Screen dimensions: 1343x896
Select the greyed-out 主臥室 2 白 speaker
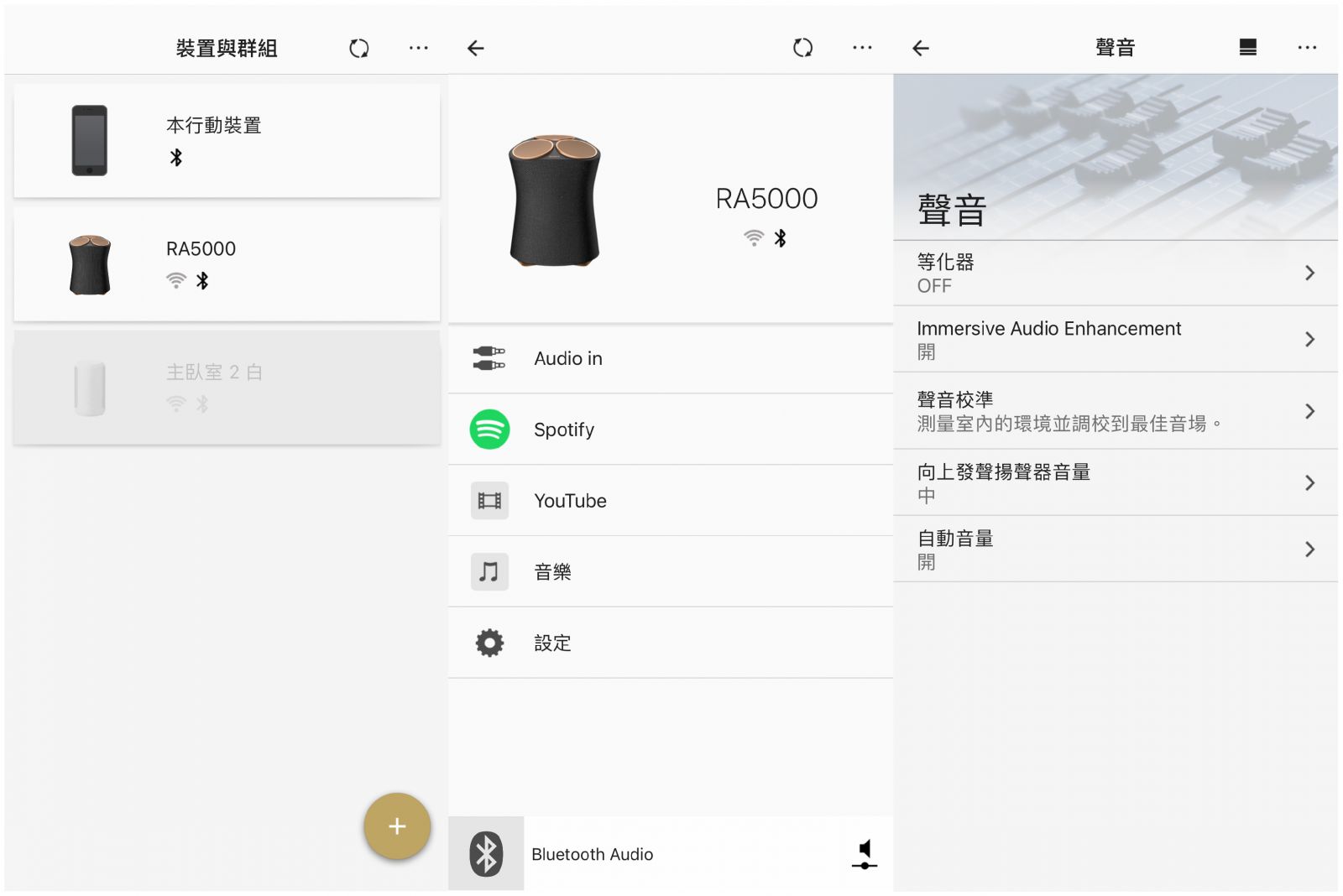pyautogui.click(x=227, y=388)
